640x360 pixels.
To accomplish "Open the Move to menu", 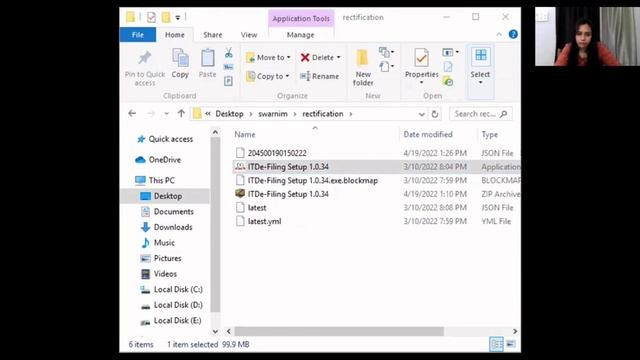I will coord(268,58).
